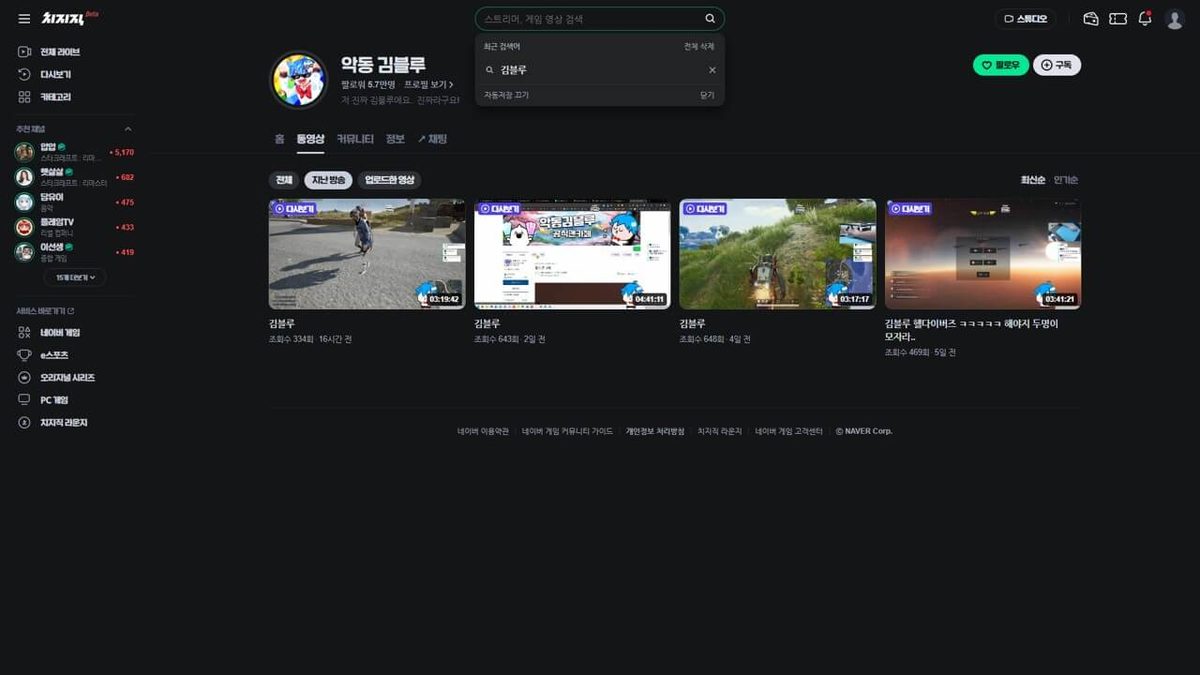Subscribe with the 구독 button

click(x=1057, y=65)
